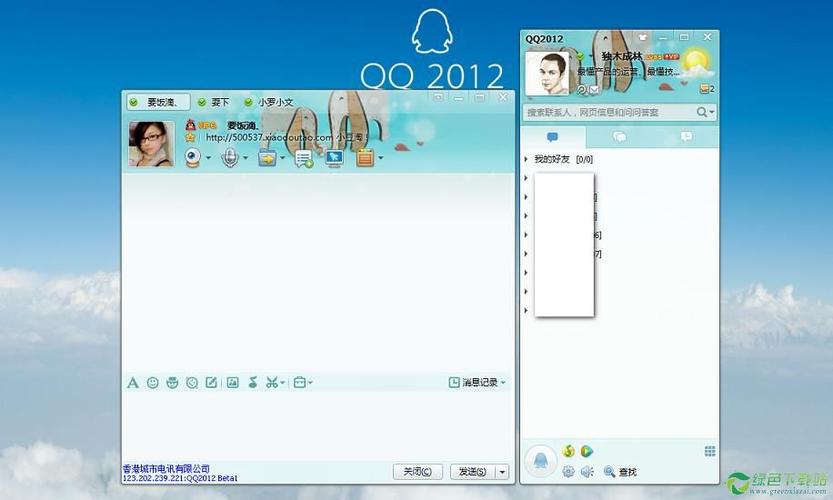
Task: Click the QQ penguin icon beside contact name
Action: [191, 125]
